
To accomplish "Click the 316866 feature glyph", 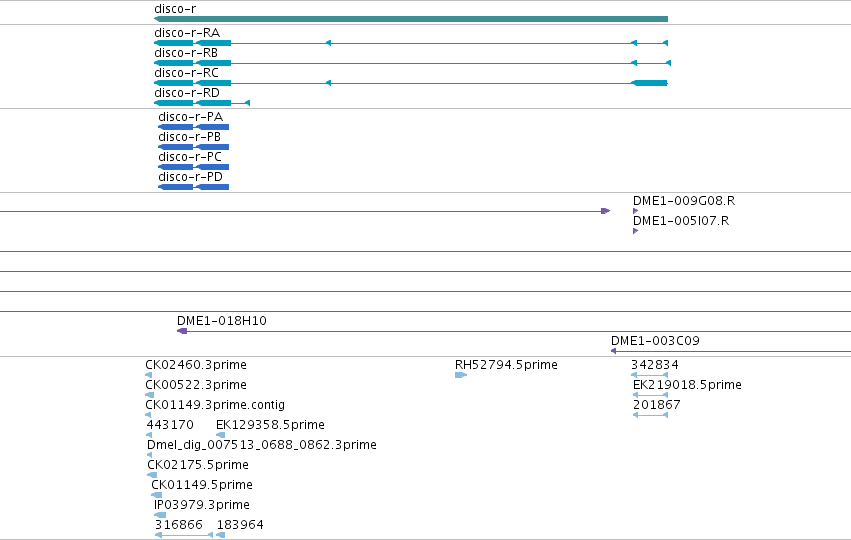I will click(184, 536).
